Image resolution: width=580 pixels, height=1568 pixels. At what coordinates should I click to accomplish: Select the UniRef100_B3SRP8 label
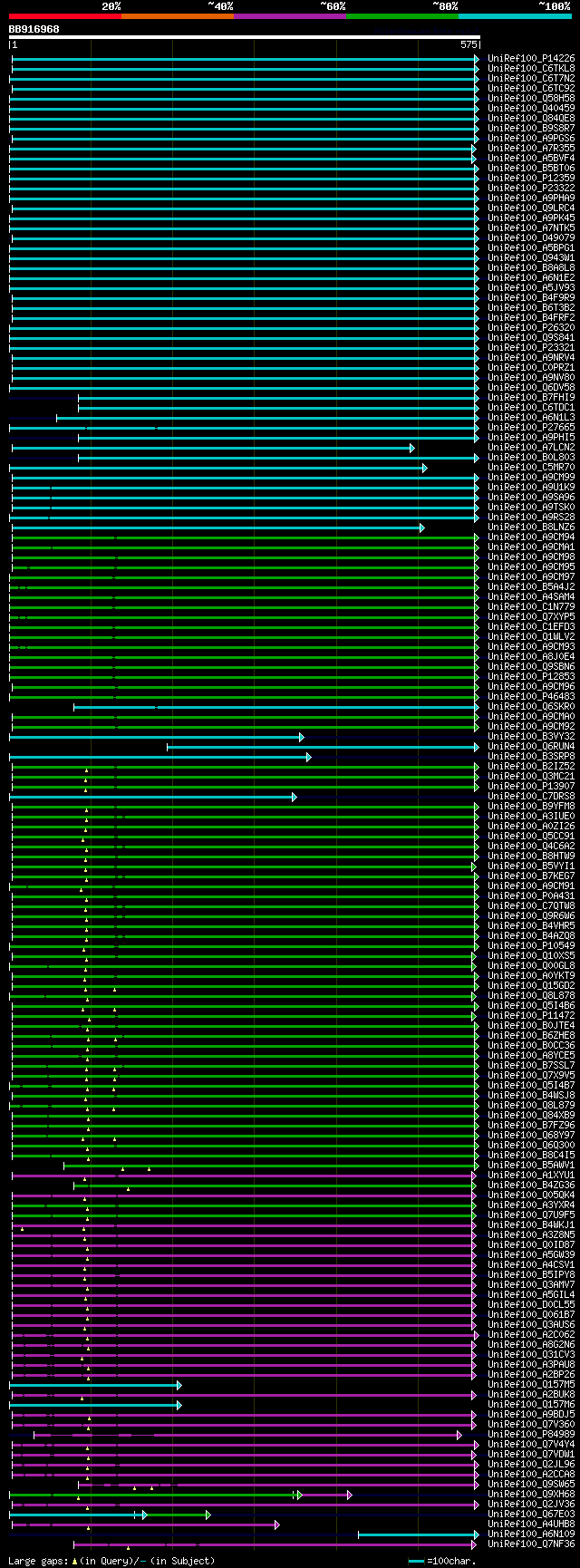tap(531, 757)
